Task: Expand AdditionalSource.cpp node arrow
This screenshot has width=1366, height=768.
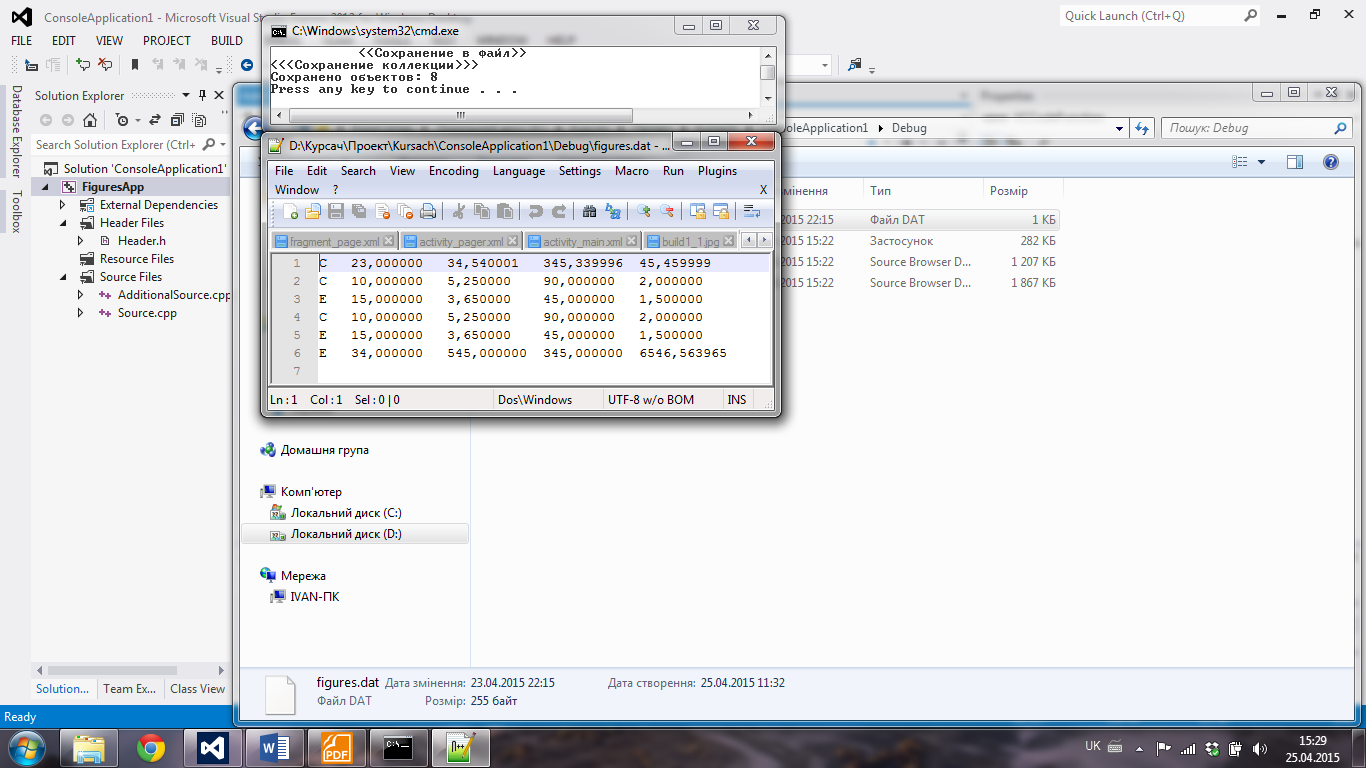Action: pyautogui.click(x=82, y=295)
